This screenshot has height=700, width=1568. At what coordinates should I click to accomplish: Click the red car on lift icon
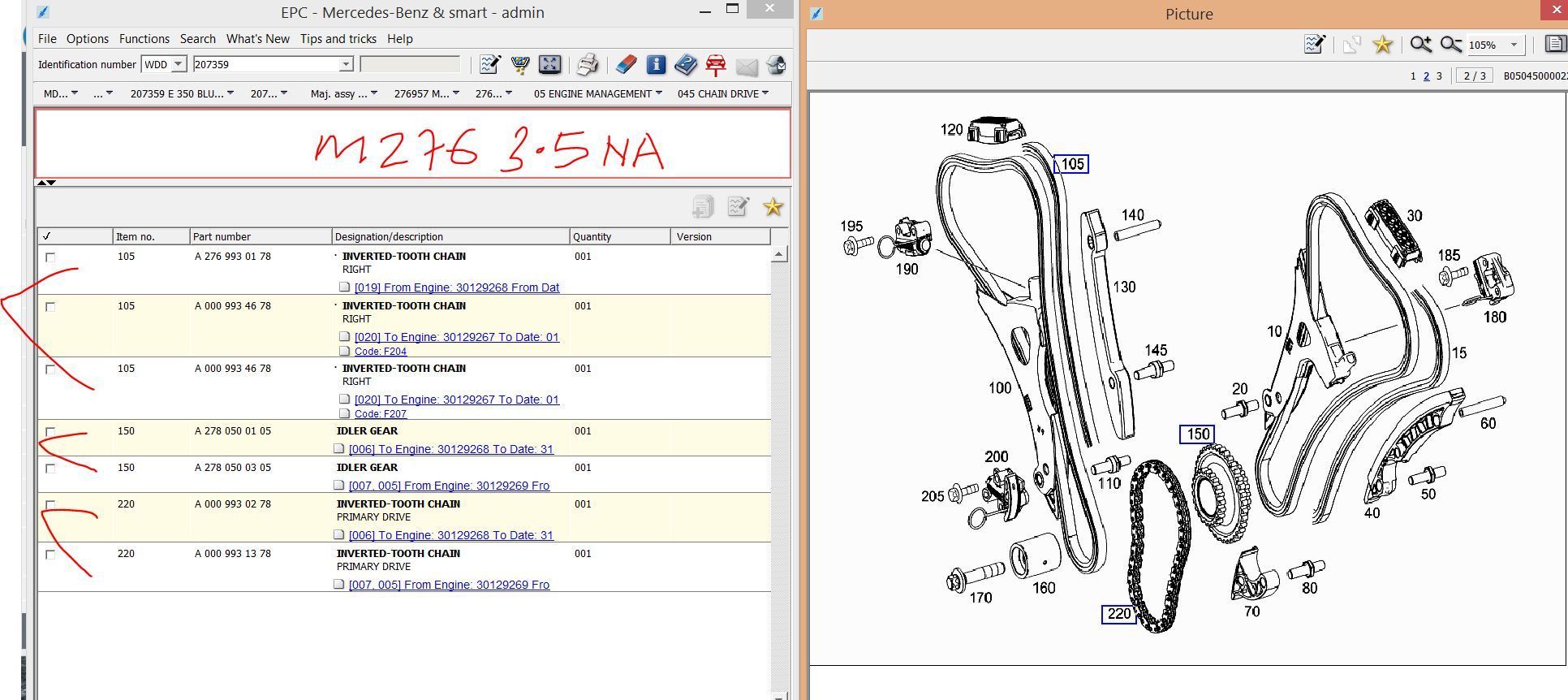[x=716, y=65]
